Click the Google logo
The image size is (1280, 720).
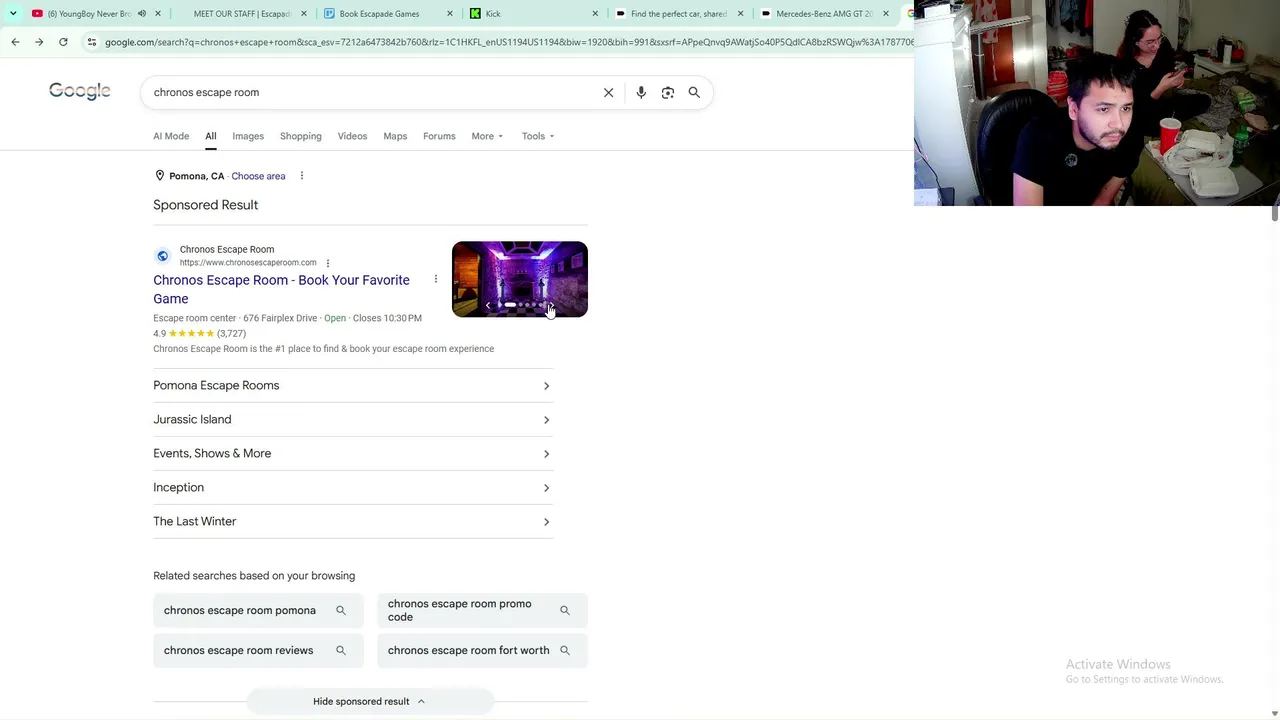[x=80, y=91]
